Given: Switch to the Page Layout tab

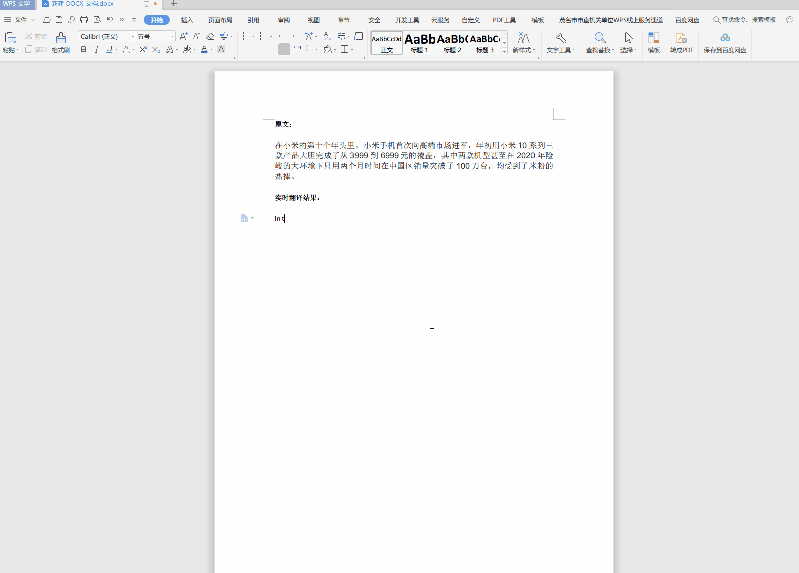Looking at the screenshot, I should coord(220,20).
